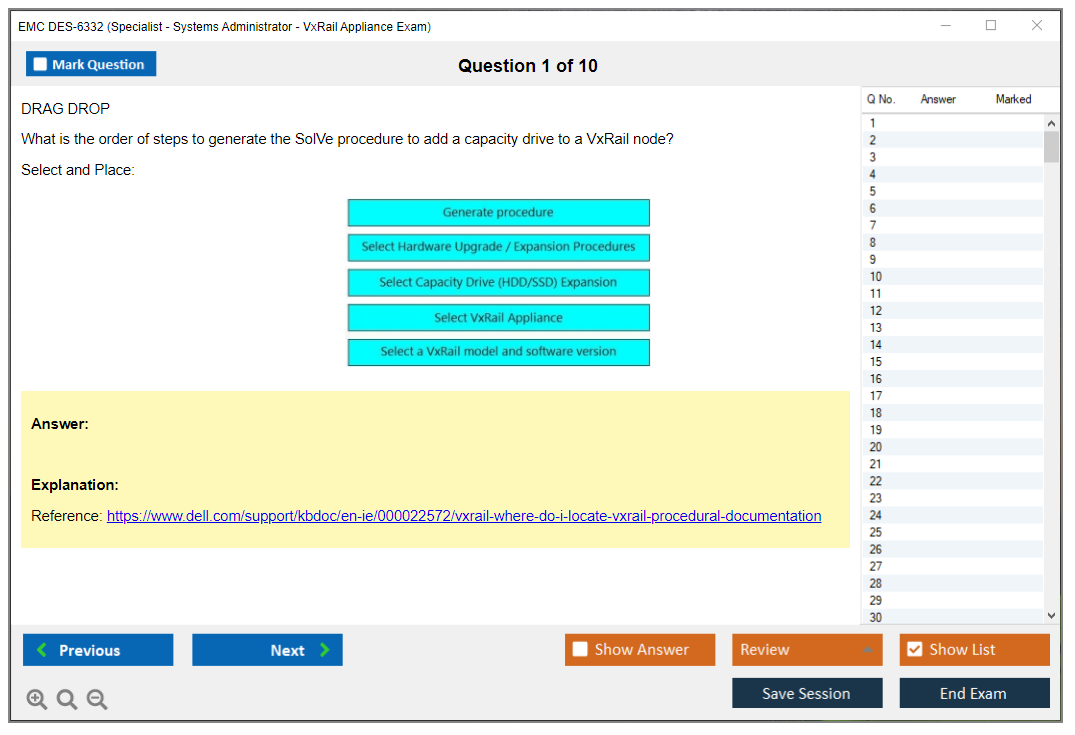This screenshot has width=1075, height=735.
Task: Go to the Next question
Action: pos(267,650)
